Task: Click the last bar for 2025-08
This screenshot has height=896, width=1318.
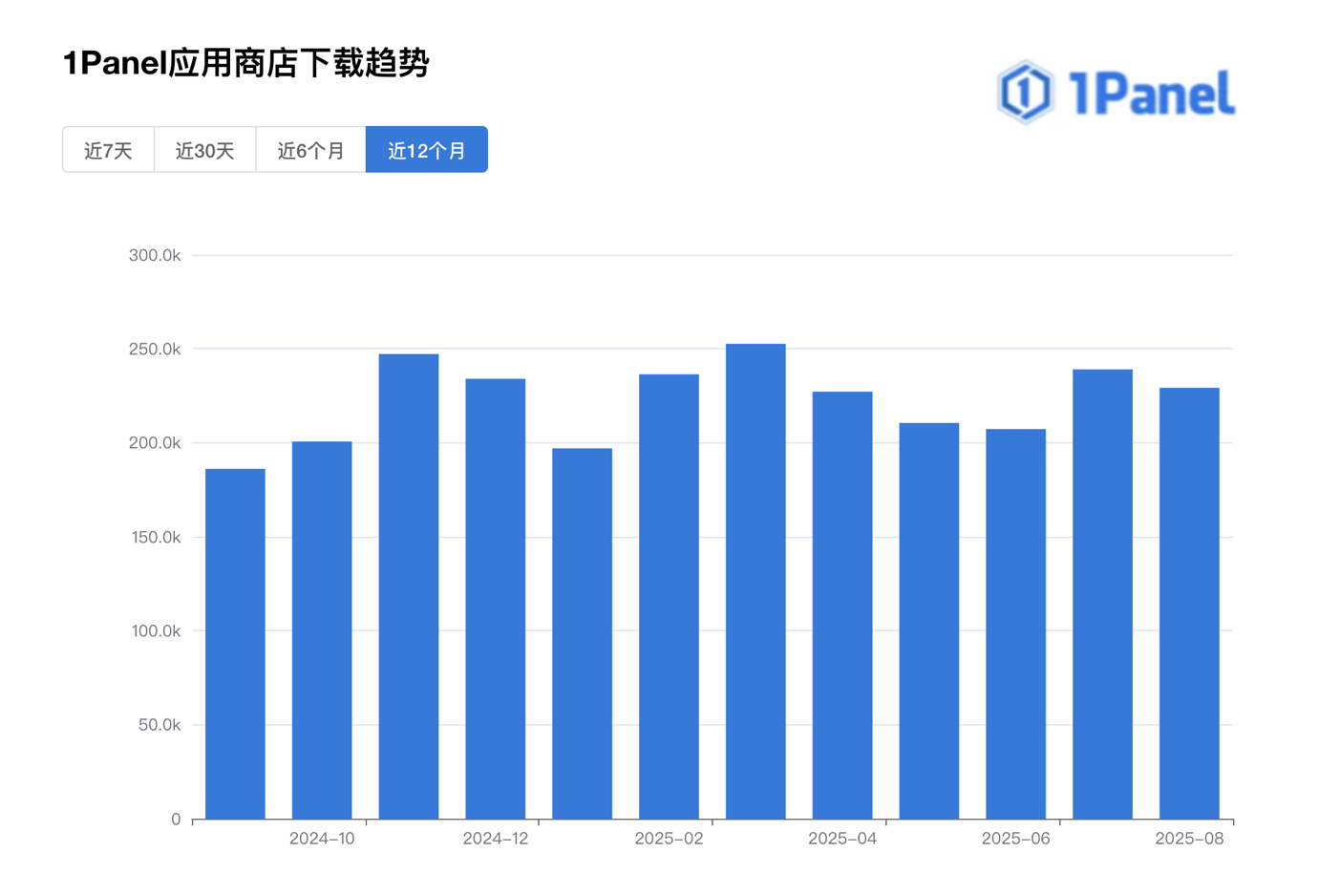Action: click(1190, 604)
